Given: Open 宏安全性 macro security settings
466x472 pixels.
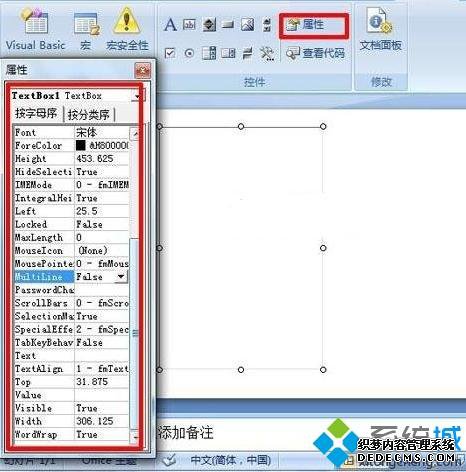Looking at the screenshot, I should coord(127,30).
